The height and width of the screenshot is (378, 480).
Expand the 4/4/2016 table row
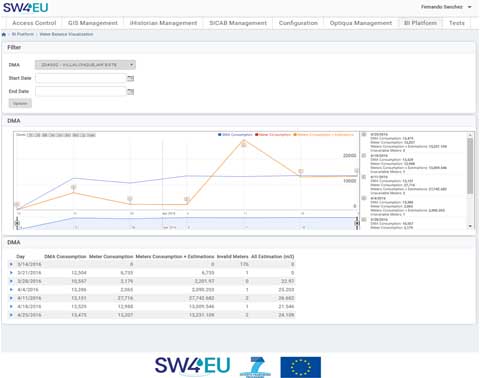(11, 289)
